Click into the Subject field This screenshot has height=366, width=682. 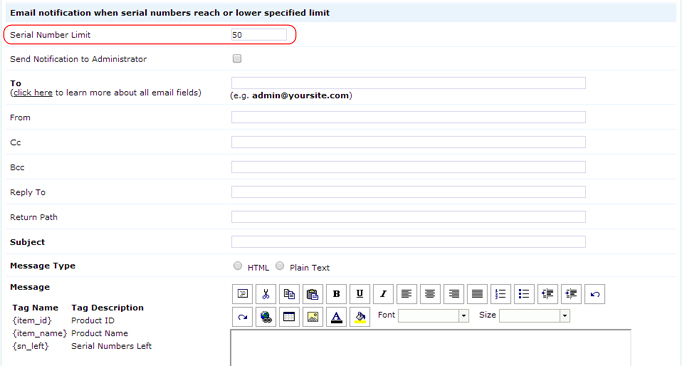(408, 242)
